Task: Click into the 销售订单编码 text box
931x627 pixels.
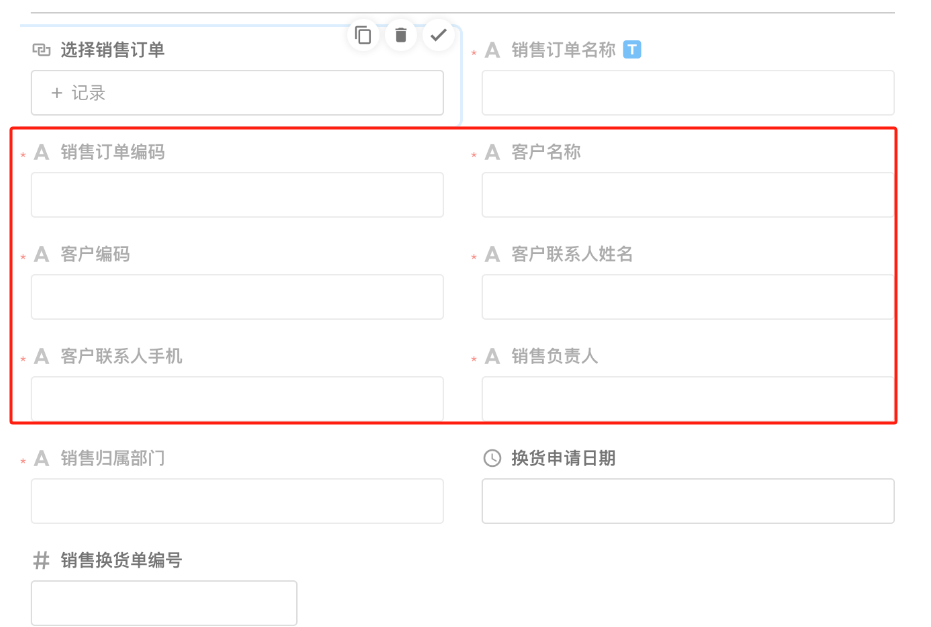Action: pyautogui.click(x=237, y=195)
